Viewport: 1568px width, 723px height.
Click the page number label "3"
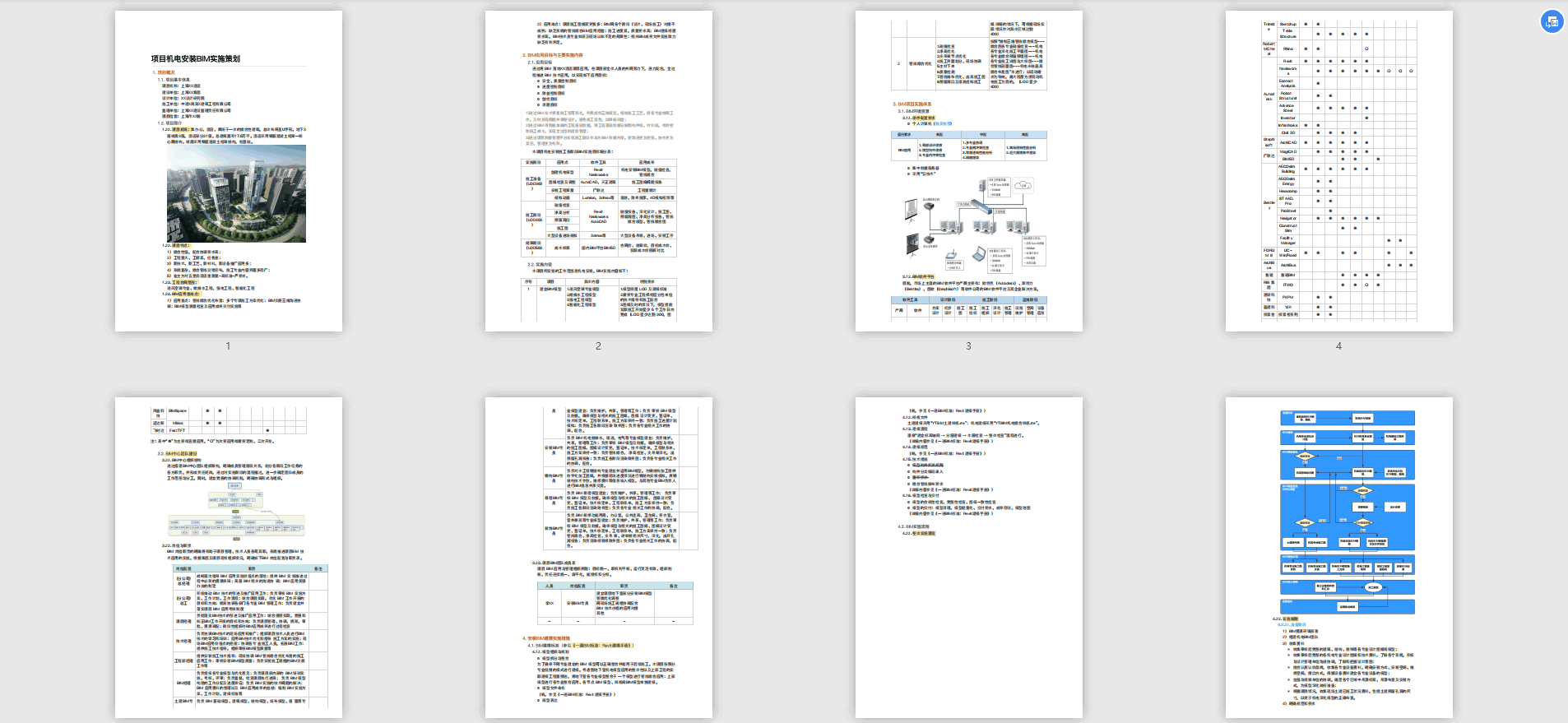point(969,346)
